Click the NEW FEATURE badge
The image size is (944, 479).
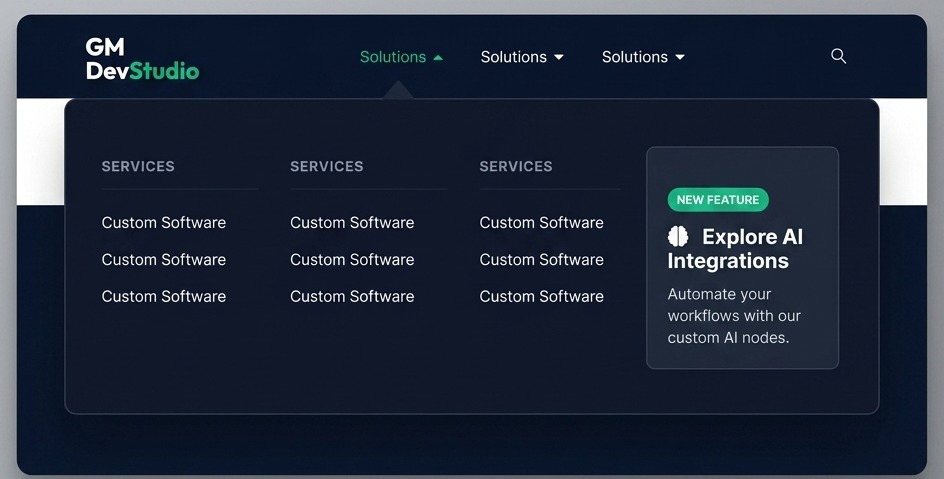click(718, 200)
